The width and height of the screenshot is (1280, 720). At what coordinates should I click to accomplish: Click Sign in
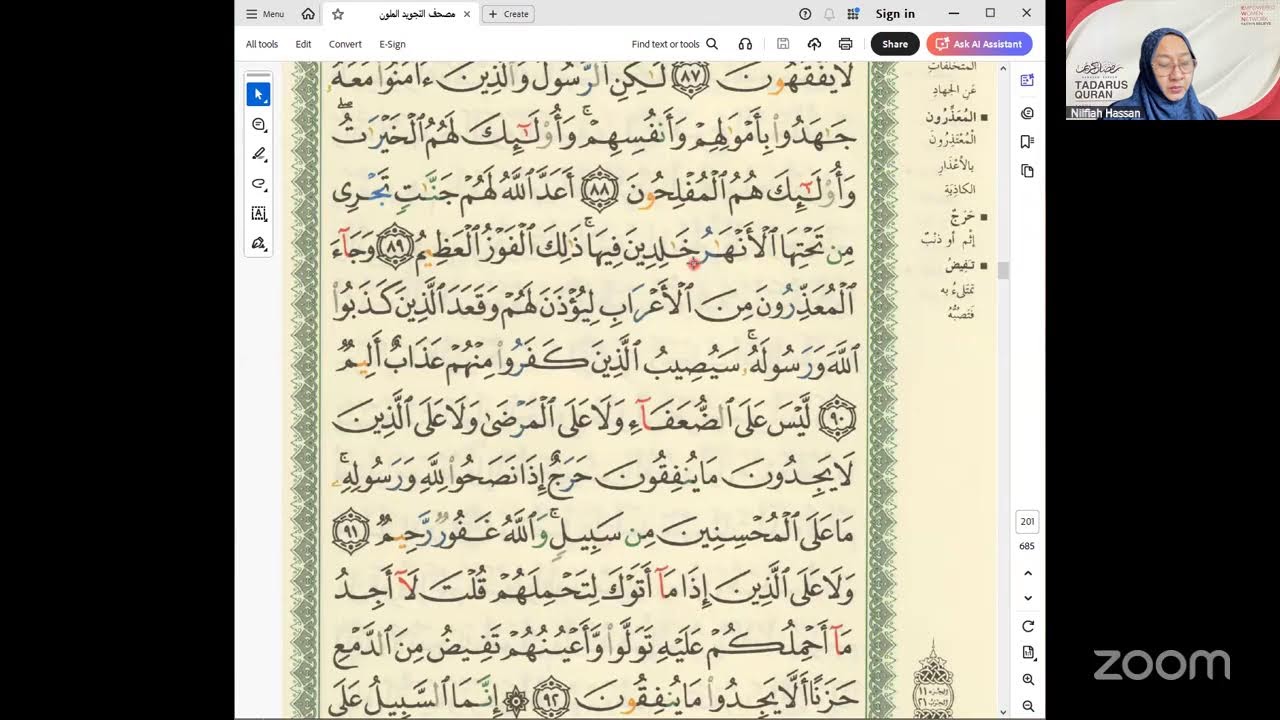895,14
